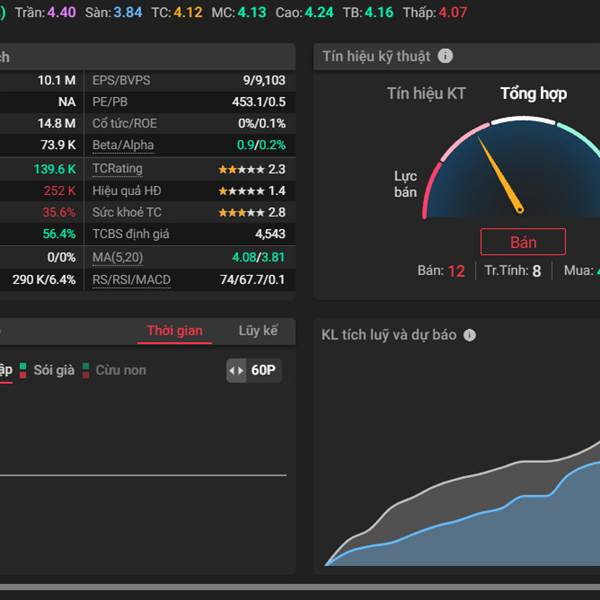
Task: Open the Lũy kế tab
Action: point(258,331)
